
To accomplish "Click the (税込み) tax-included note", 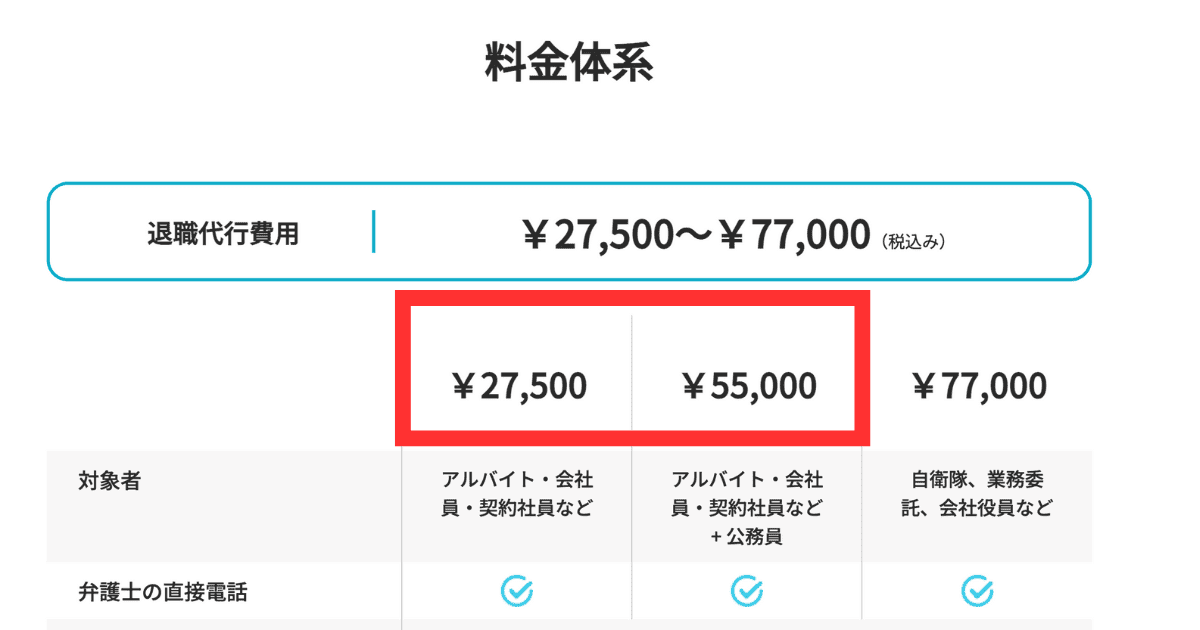I will tap(913, 241).
